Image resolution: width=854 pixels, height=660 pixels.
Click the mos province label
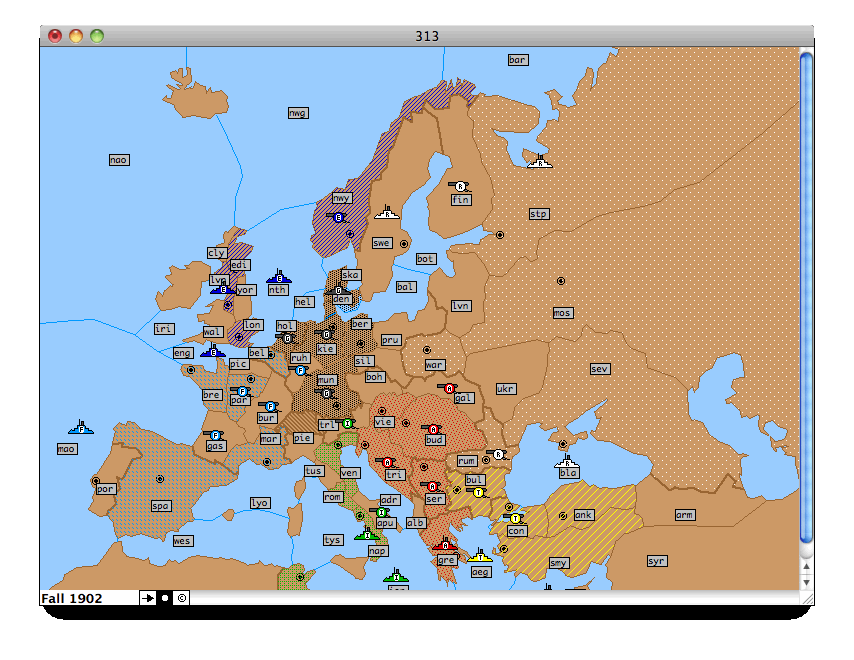563,313
